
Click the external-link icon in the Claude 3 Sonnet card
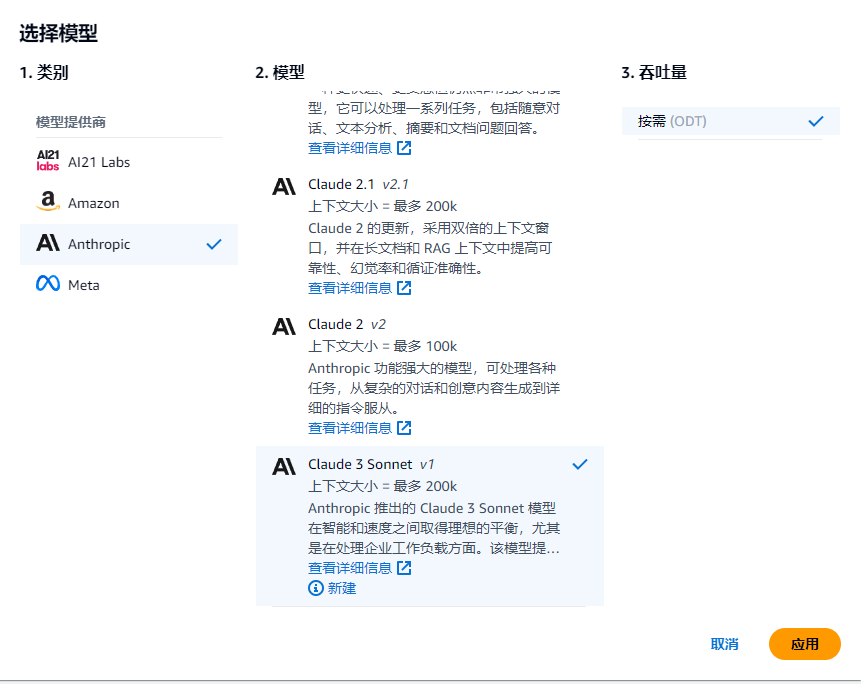coord(404,567)
